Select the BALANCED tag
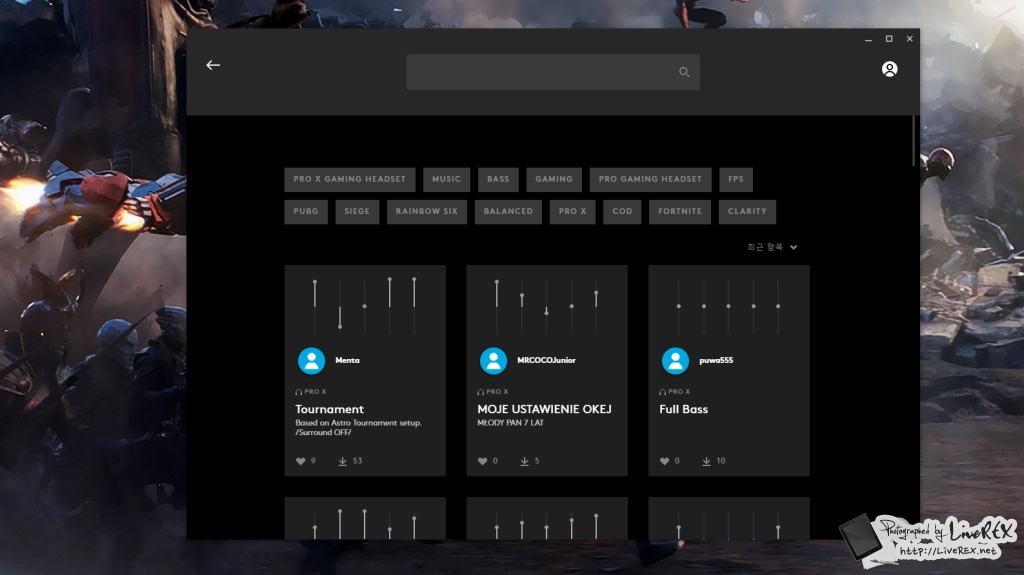1024x575 pixels. (x=508, y=212)
